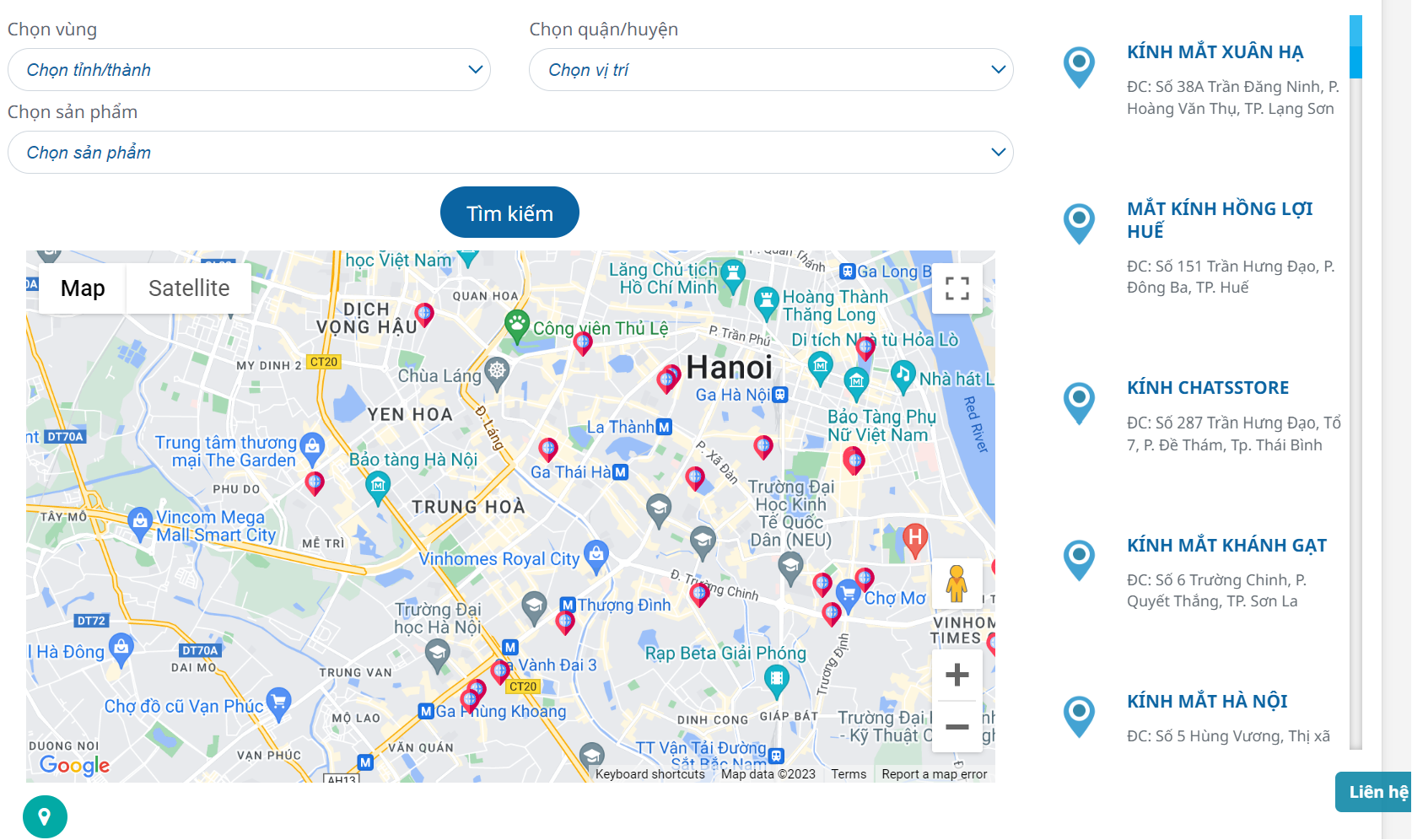
Task: Click the teal location pin button
Action: coord(45,816)
